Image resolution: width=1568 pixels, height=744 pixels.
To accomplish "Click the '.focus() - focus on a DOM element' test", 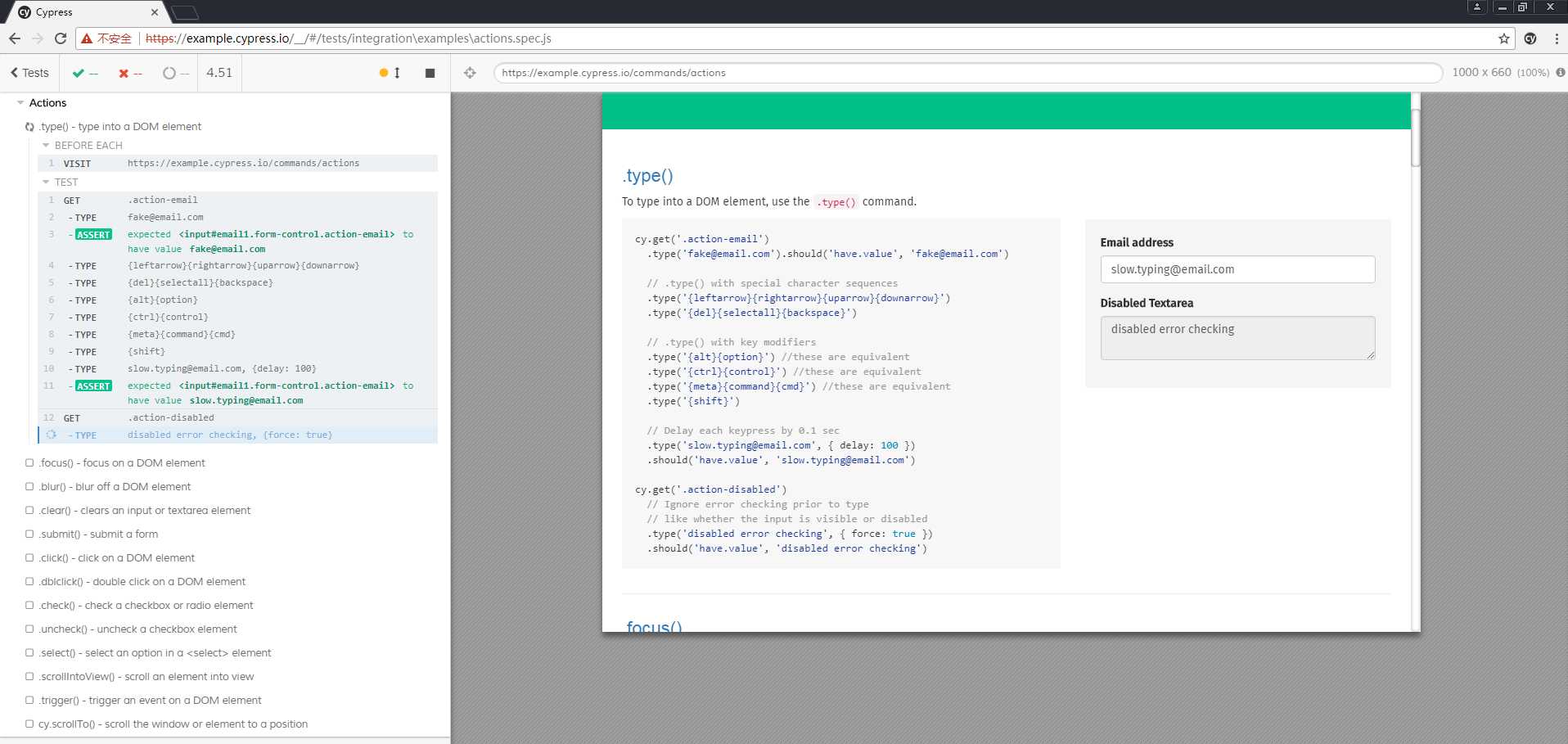I will [122, 462].
